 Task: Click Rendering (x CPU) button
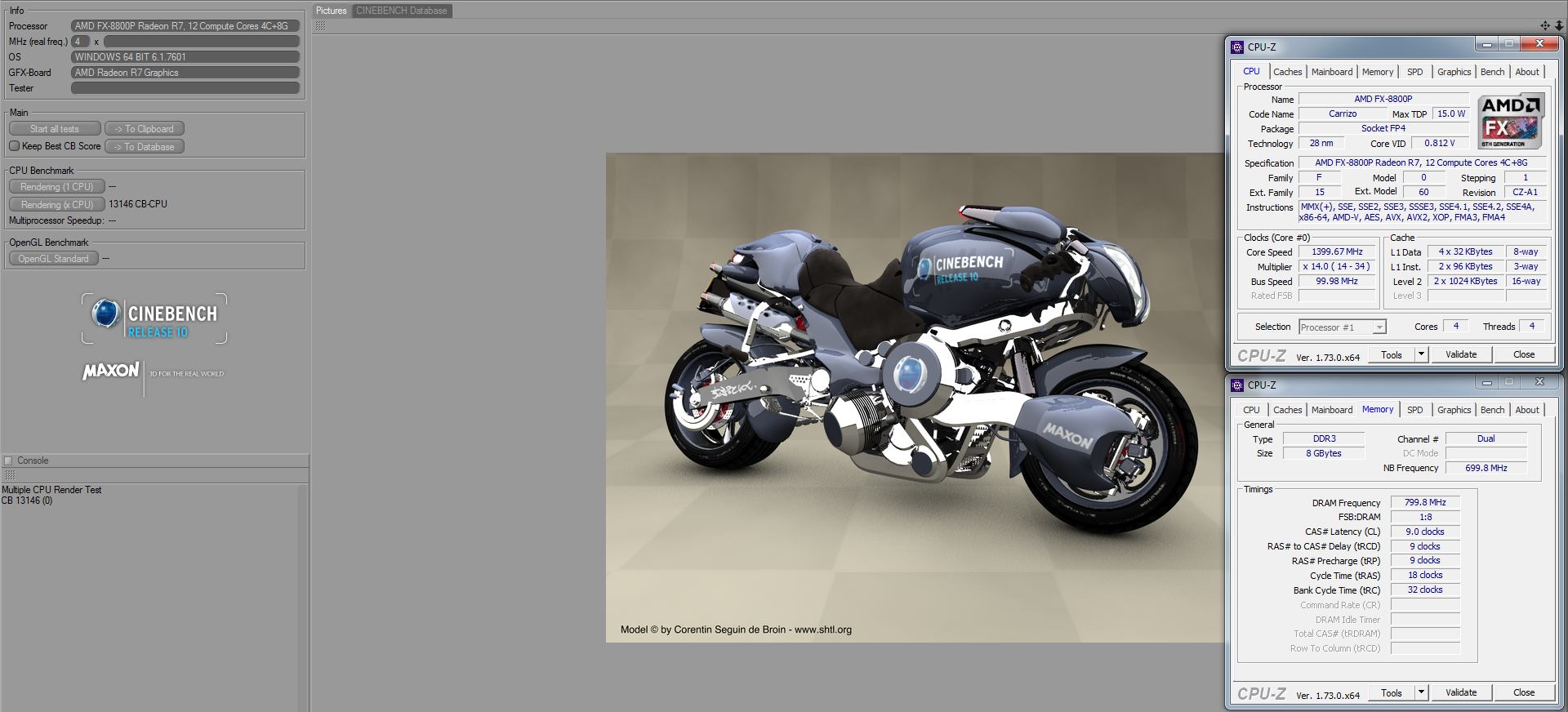pyautogui.click(x=57, y=205)
